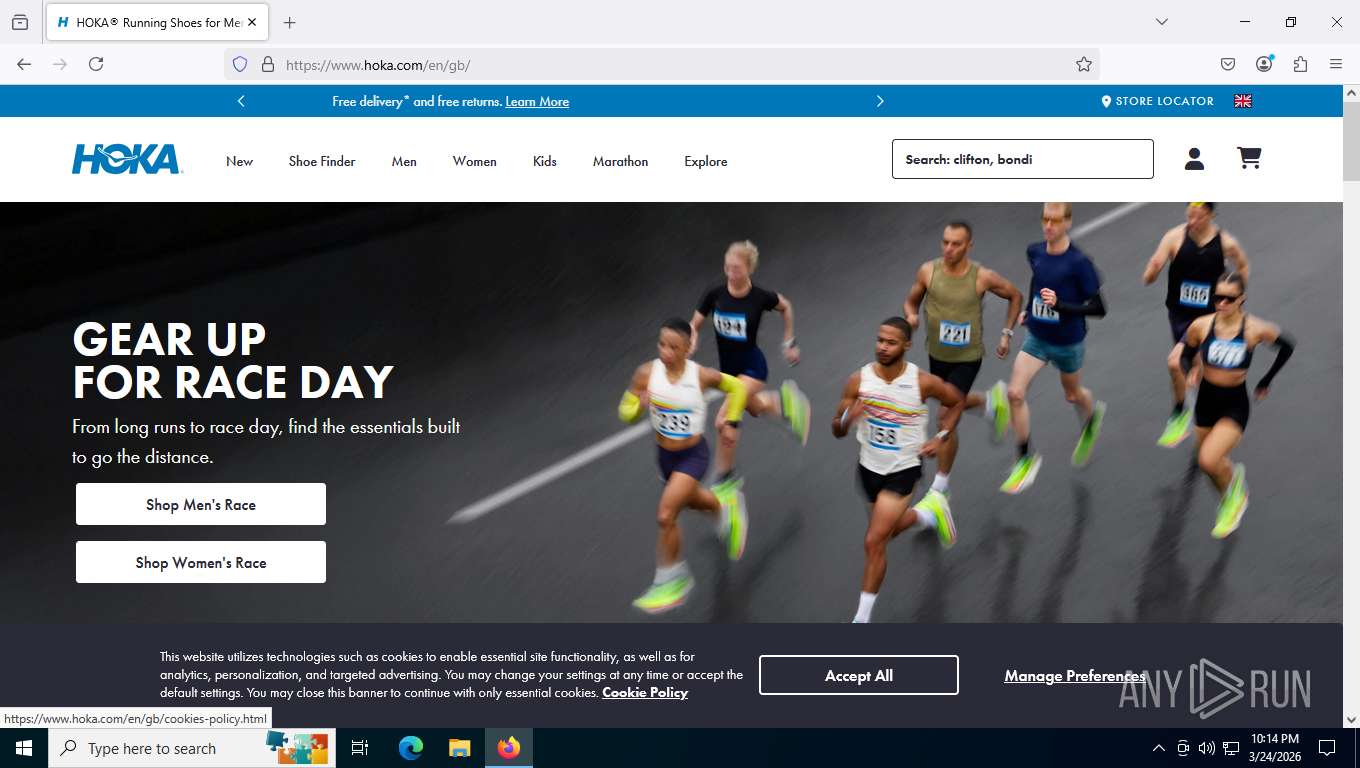Open Manage Preferences for cookies

pyautogui.click(x=1075, y=676)
